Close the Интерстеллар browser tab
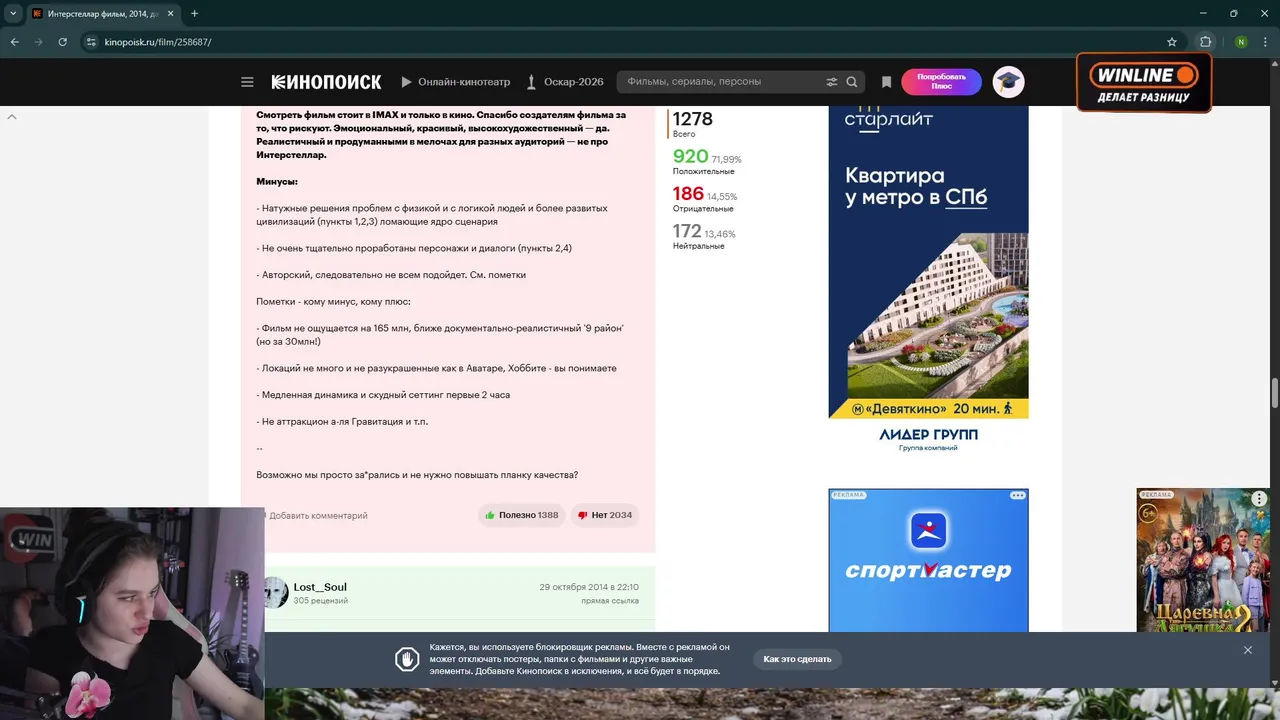This screenshot has width=1280, height=720. point(169,13)
